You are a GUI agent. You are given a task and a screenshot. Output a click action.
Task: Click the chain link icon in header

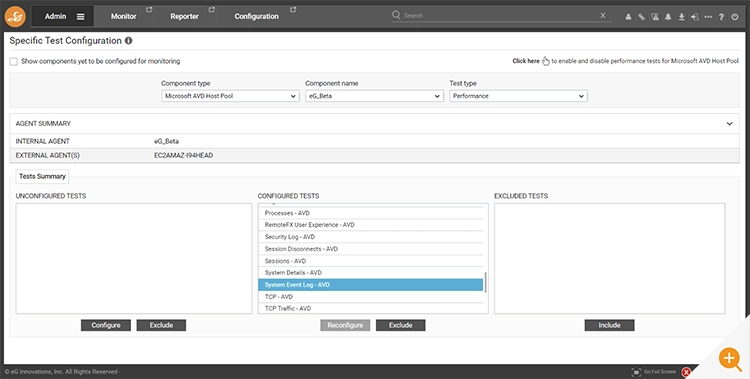pyautogui.click(x=641, y=17)
